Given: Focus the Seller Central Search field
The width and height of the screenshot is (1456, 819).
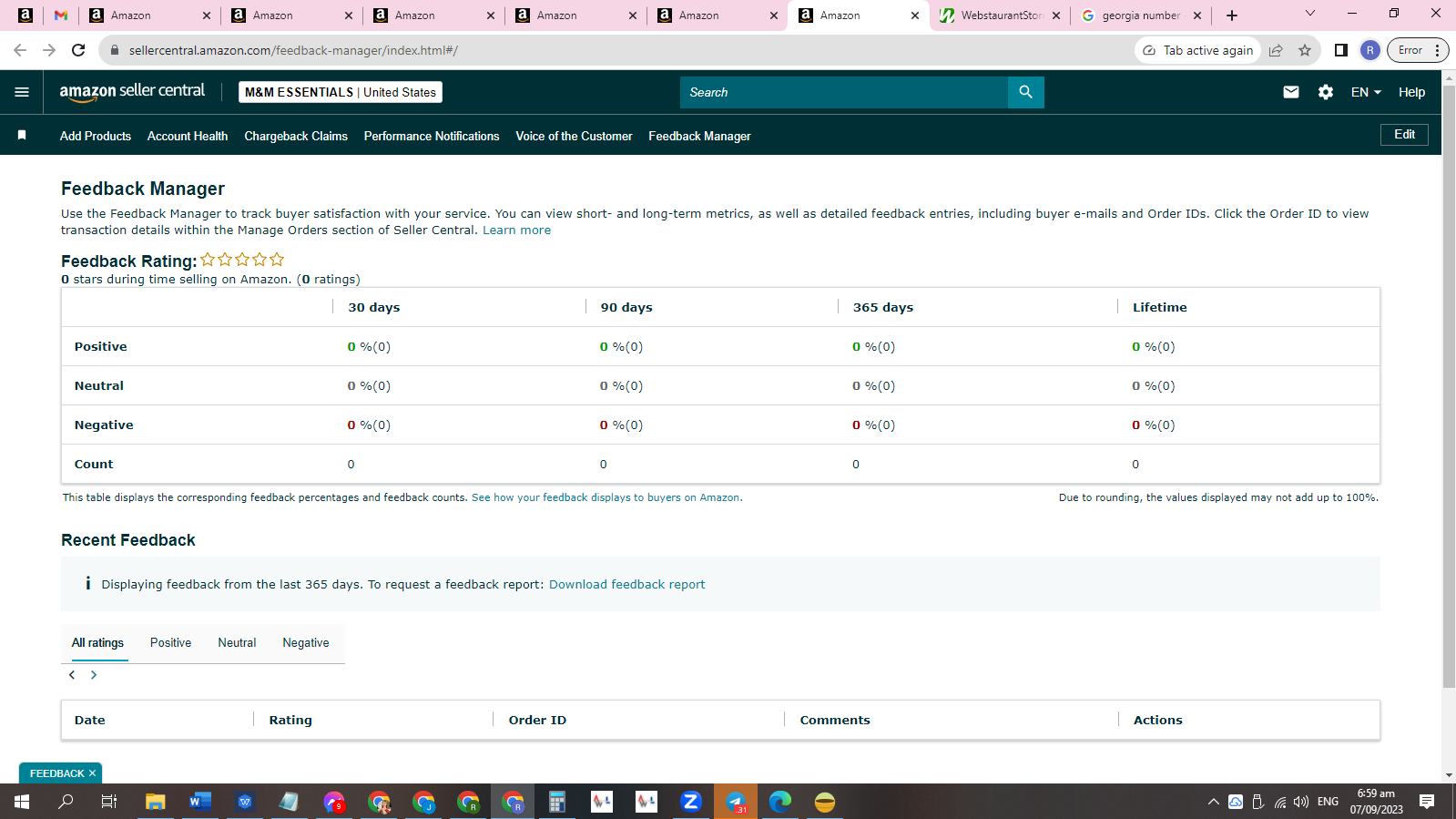Looking at the screenshot, I should coord(844,92).
